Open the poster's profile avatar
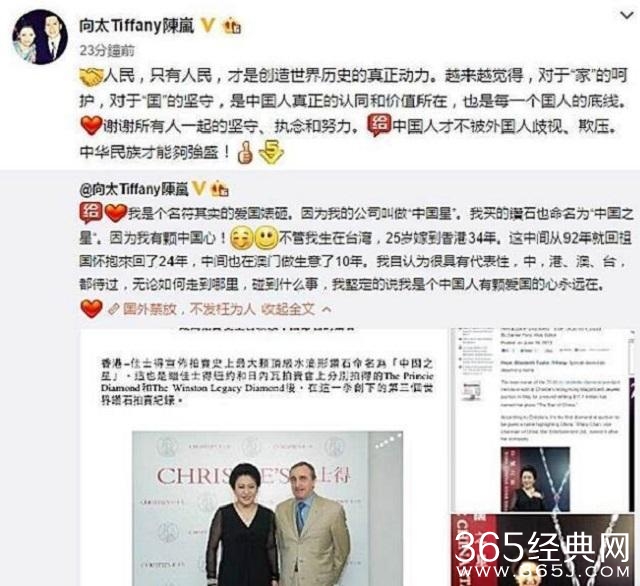The image size is (640, 586). tap(40, 37)
